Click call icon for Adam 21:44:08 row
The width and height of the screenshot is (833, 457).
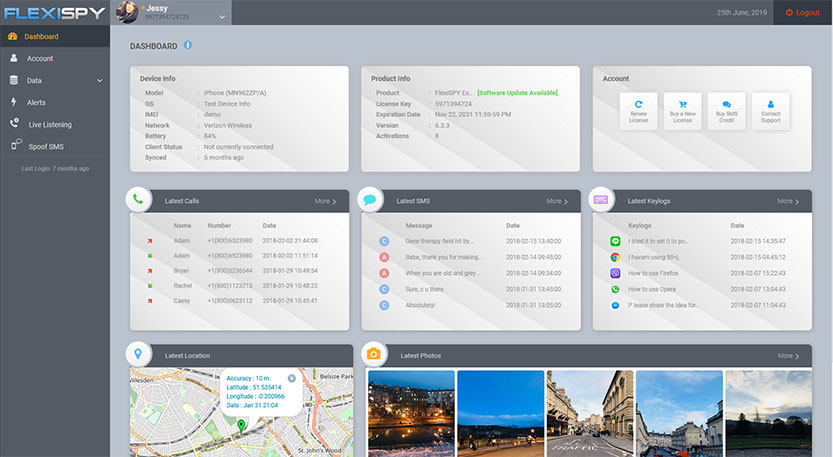click(150, 241)
